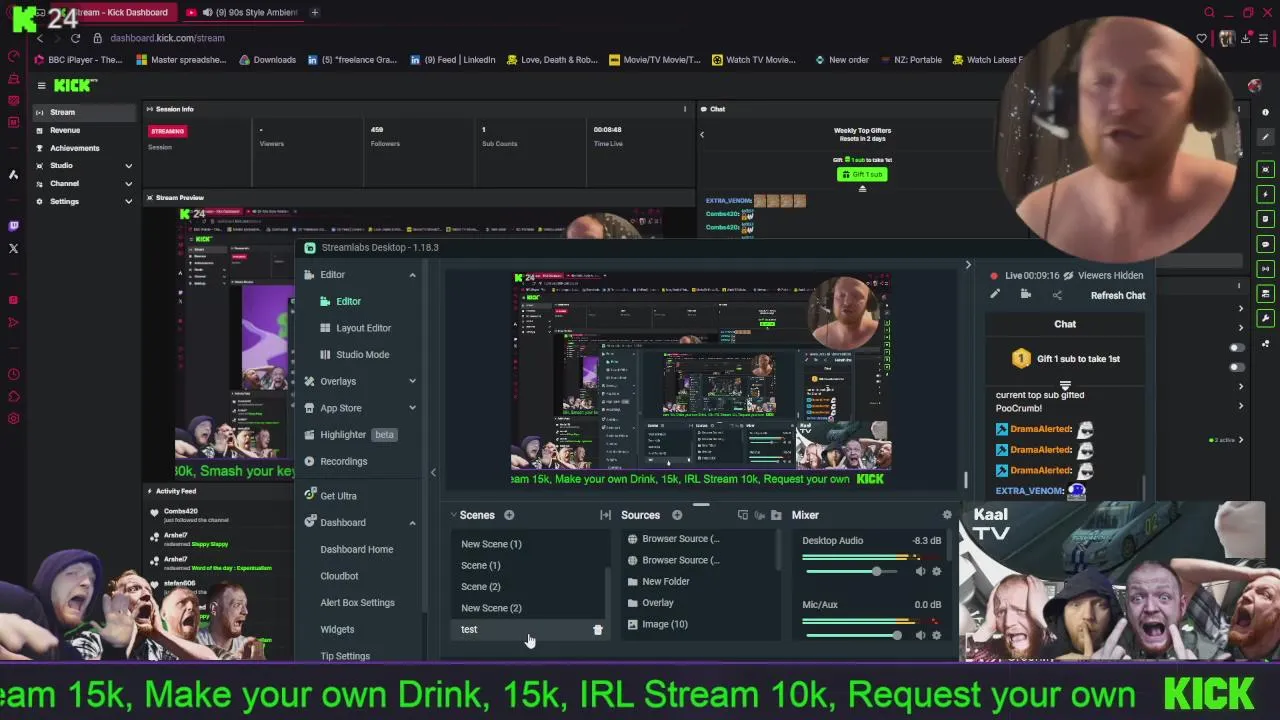
Task: Delete the test scene with the trash icon
Action: point(598,629)
